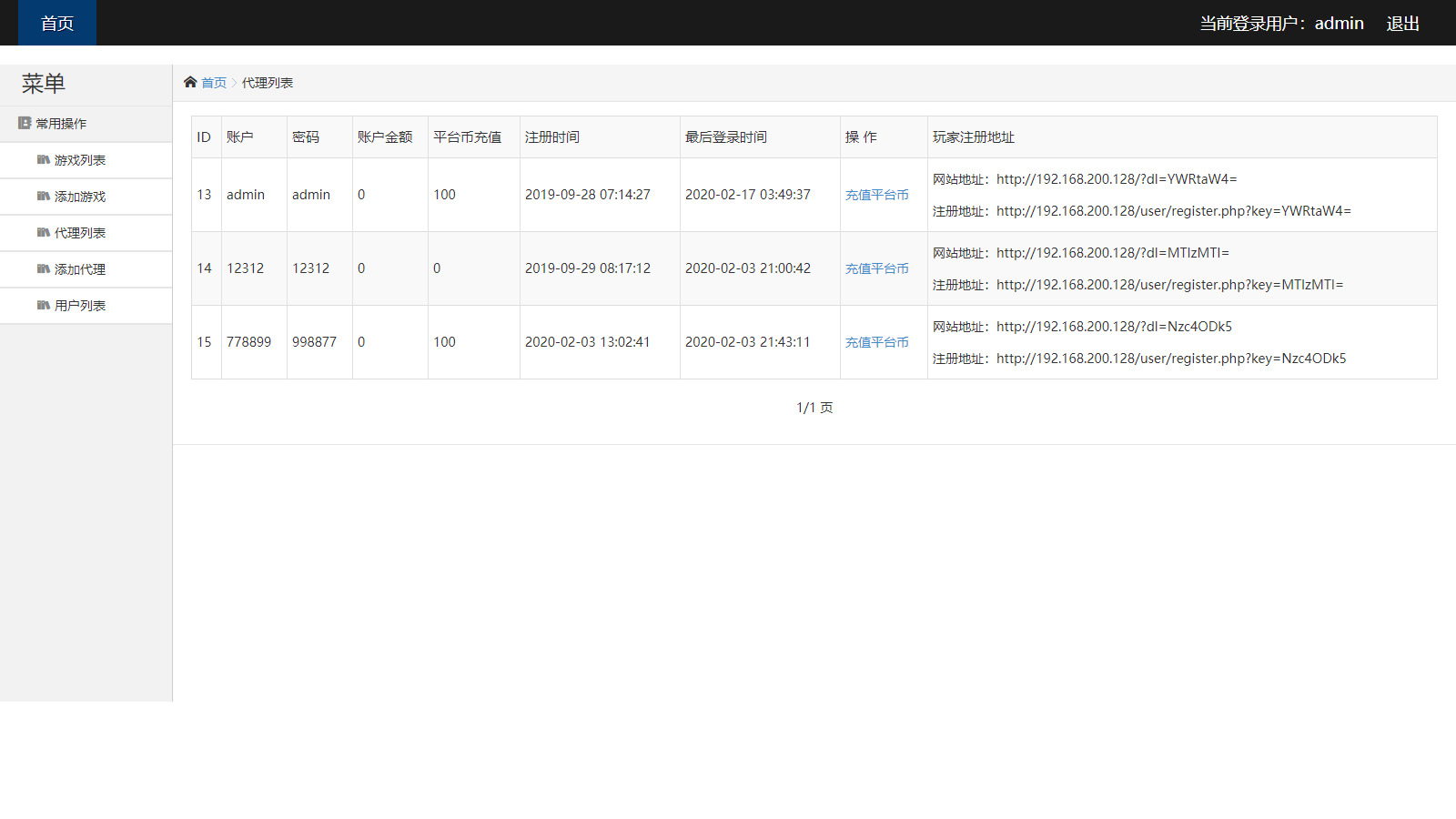Click the home icon in the breadcrumb
The image size is (1456, 819).
pyautogui.click(x=189, y=82)
